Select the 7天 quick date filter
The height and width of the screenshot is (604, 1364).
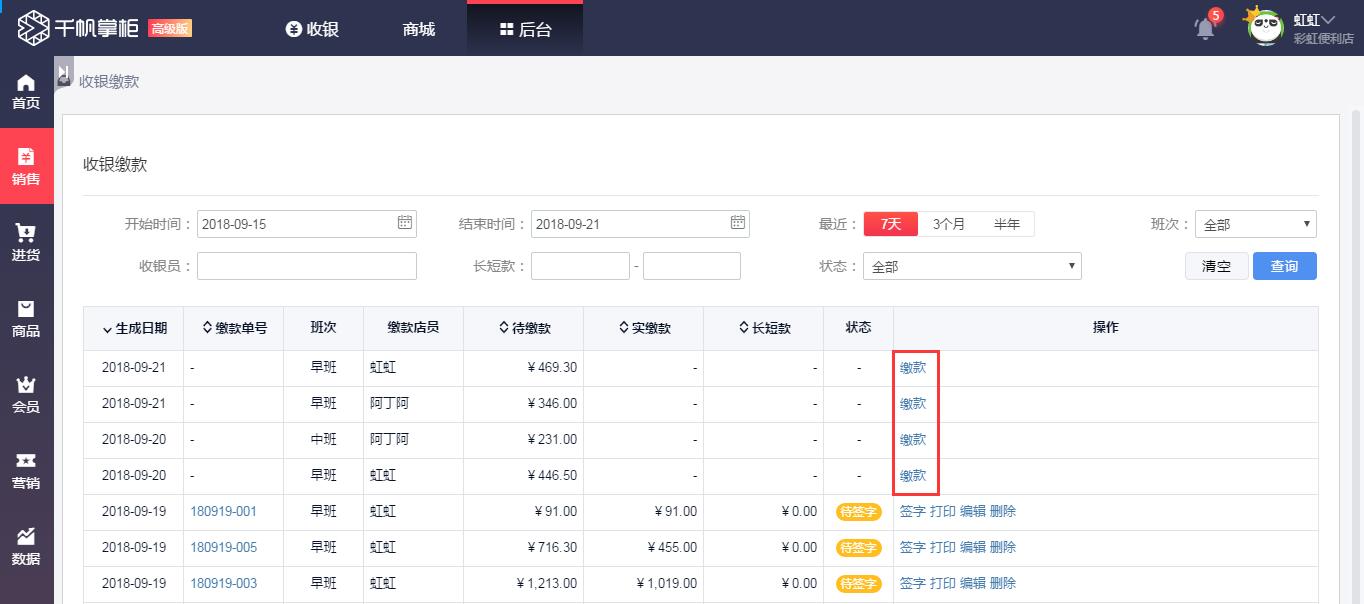[x=890, y=224]
